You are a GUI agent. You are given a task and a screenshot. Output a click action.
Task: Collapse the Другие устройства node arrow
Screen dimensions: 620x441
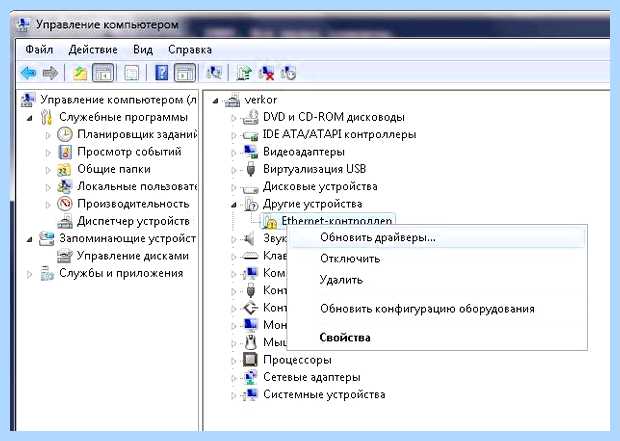pyautogui.click(x=234, y=205)
